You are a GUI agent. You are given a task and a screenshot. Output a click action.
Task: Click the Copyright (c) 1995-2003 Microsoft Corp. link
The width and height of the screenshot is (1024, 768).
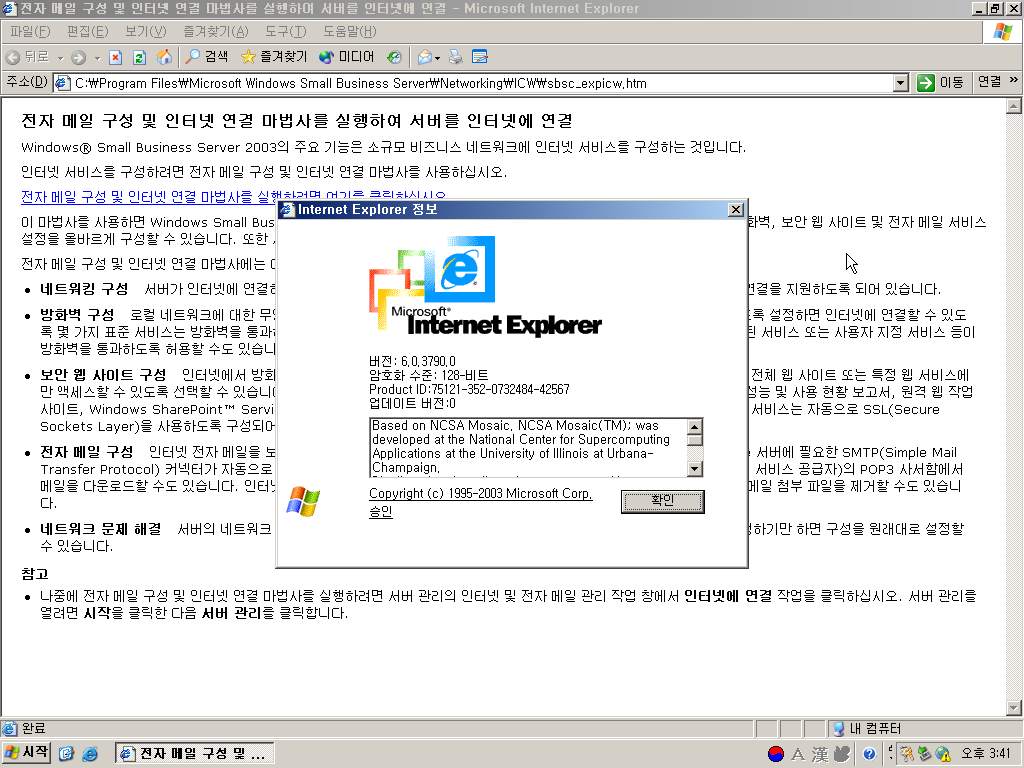[x=481, y=494]
